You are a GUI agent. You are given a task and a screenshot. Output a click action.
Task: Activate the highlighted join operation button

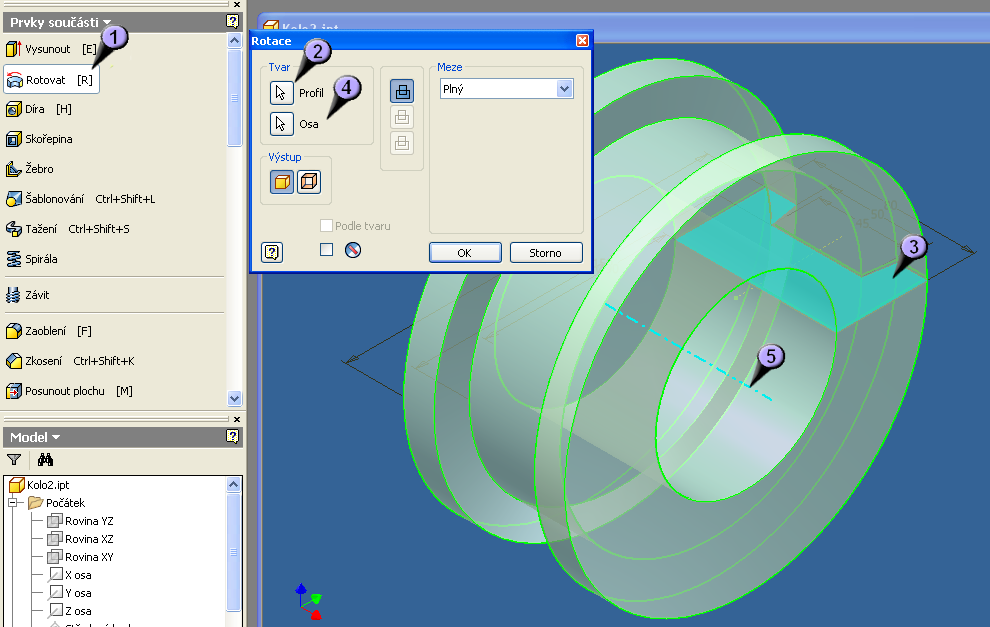coord(402,91)
